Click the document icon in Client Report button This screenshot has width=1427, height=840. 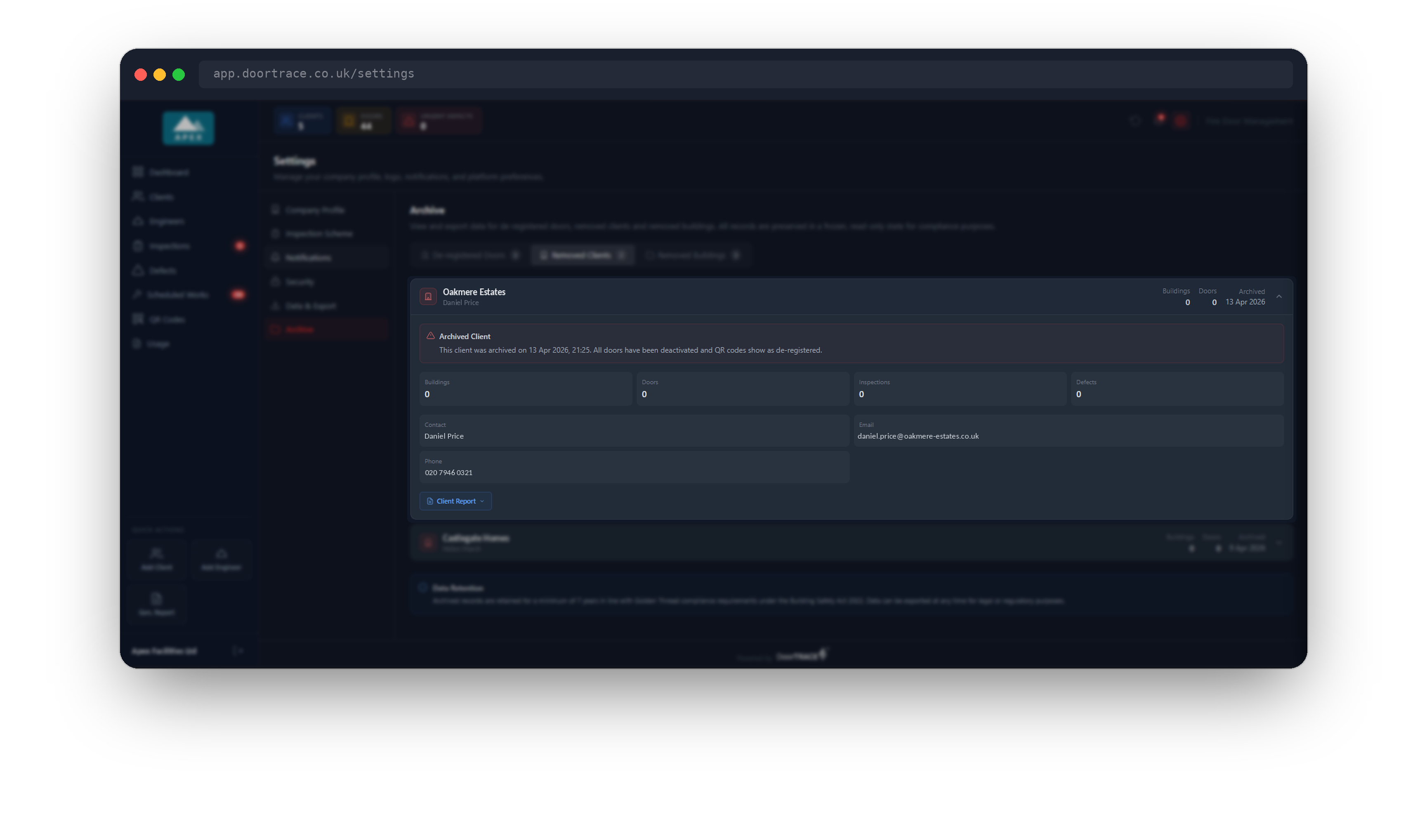coord(430,501)
